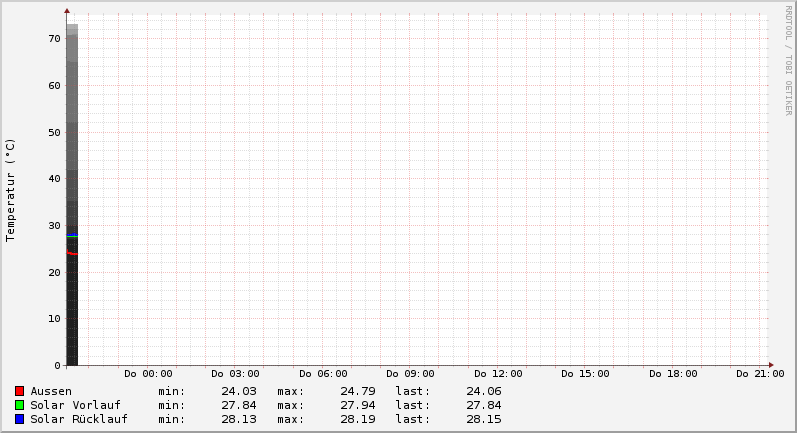Click the blue Solar Rücklauf legend swatch
This screenshot has height=433, width=797.
19,419
